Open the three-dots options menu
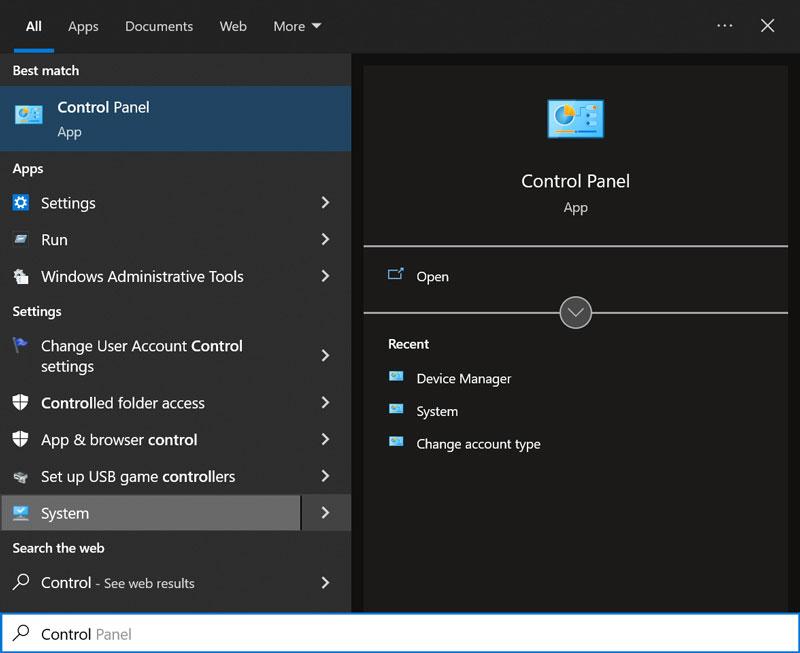 click(724, 26)
